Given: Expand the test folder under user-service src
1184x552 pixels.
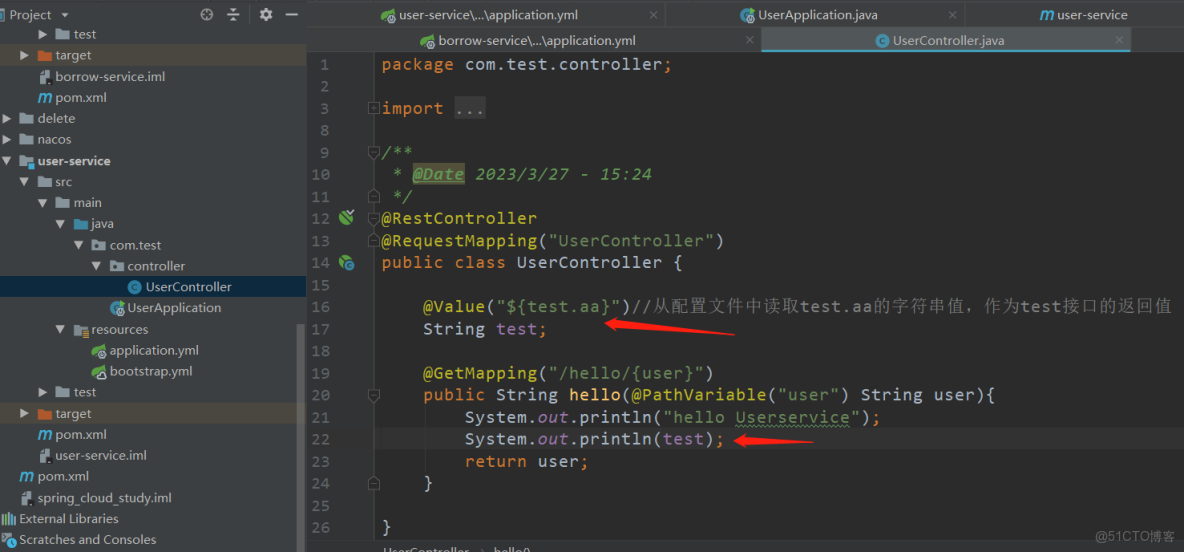Looking at the screenshot, I should 42,393.
